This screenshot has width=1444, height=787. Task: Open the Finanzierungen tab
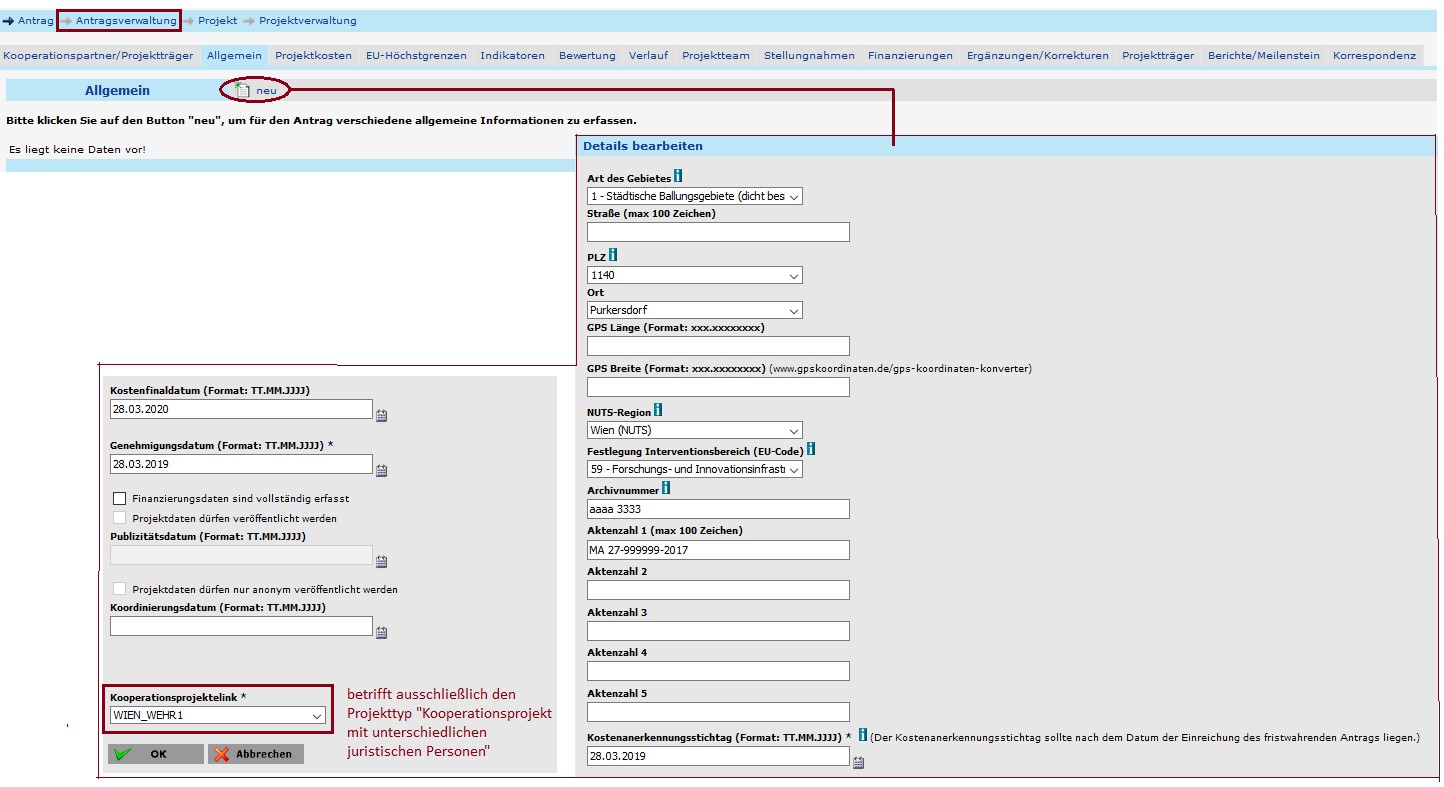(909, 56)
